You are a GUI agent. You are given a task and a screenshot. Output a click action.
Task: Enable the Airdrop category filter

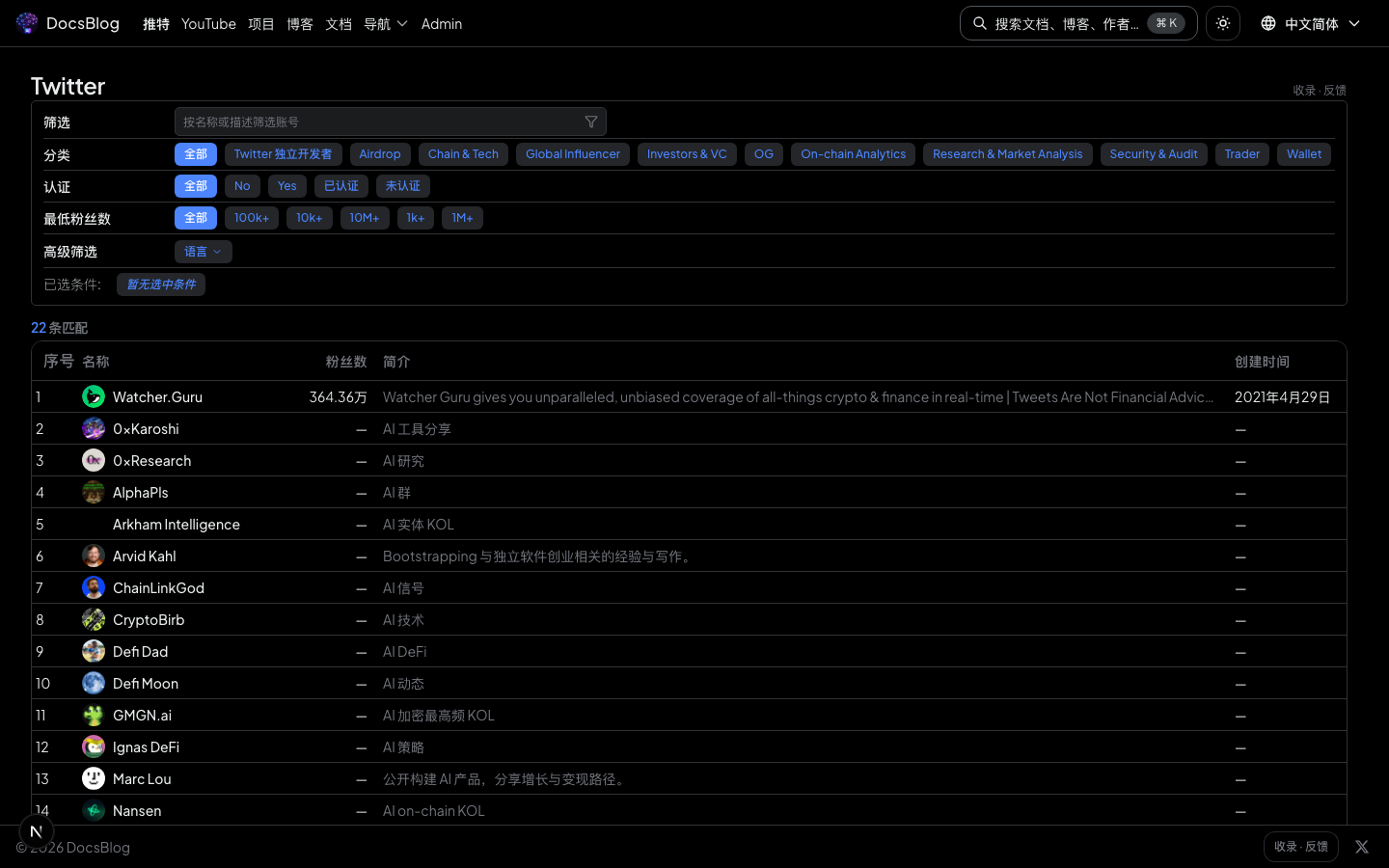[x=379, y=154]
